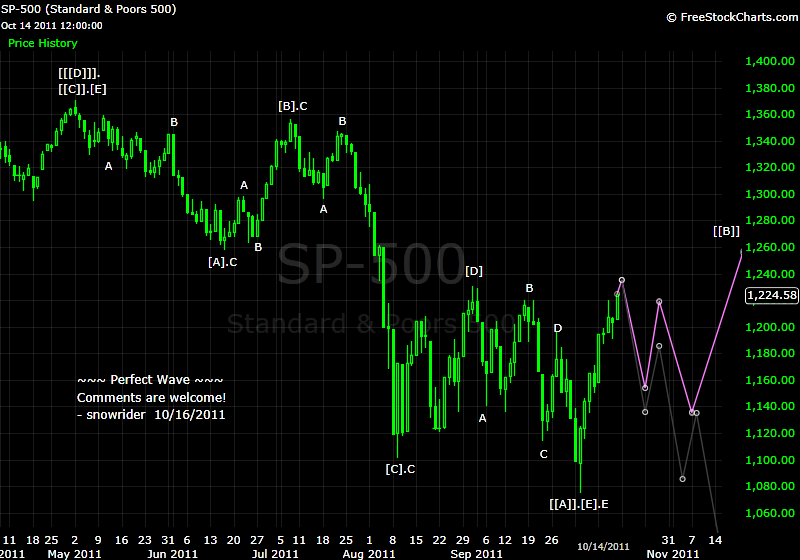Click the Jun 2011 month label
The height and width of the screenshot is (560, 800).
tap(172, 554)
